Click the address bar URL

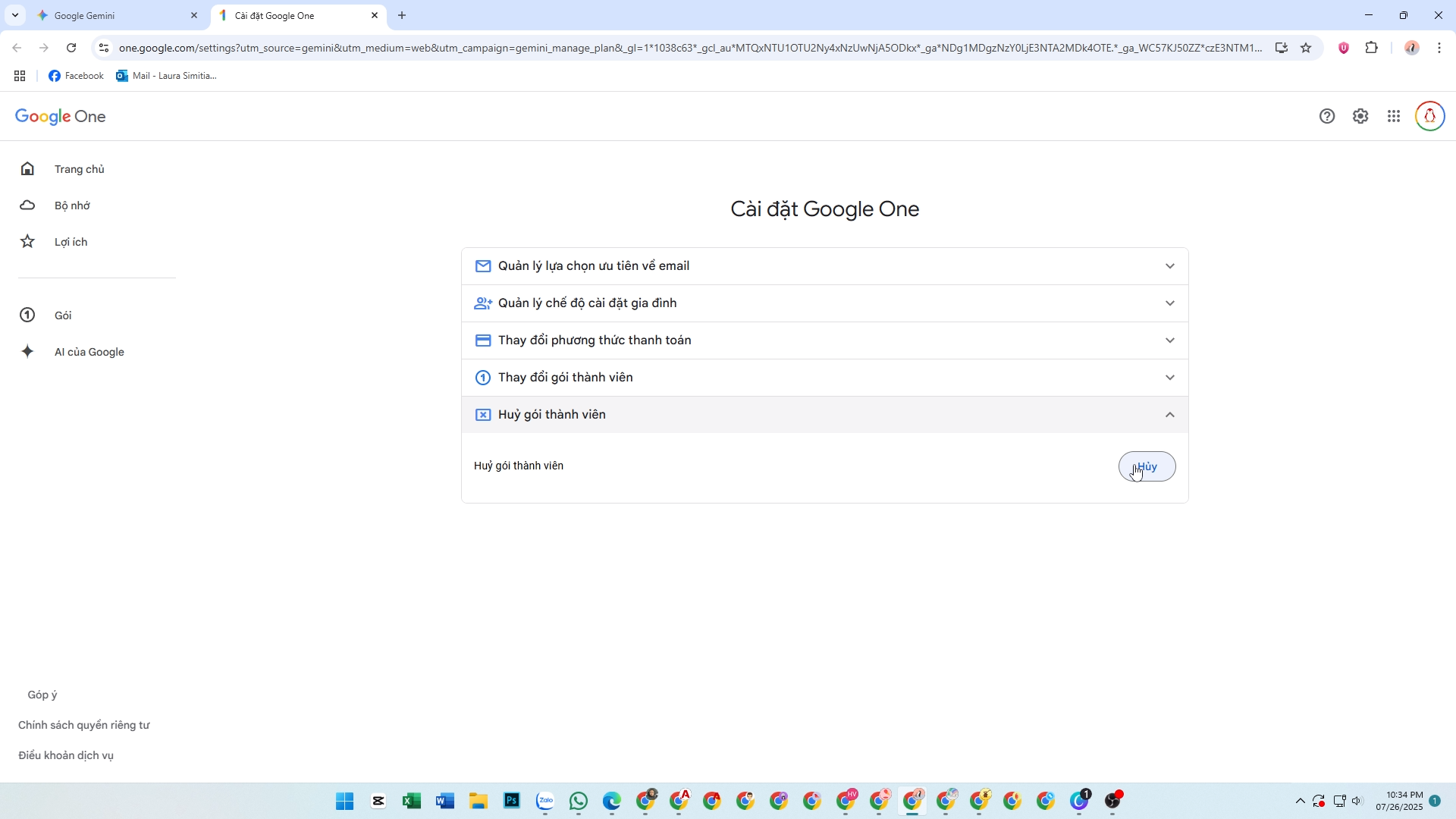pyautogui.click(x=682, y=48)
